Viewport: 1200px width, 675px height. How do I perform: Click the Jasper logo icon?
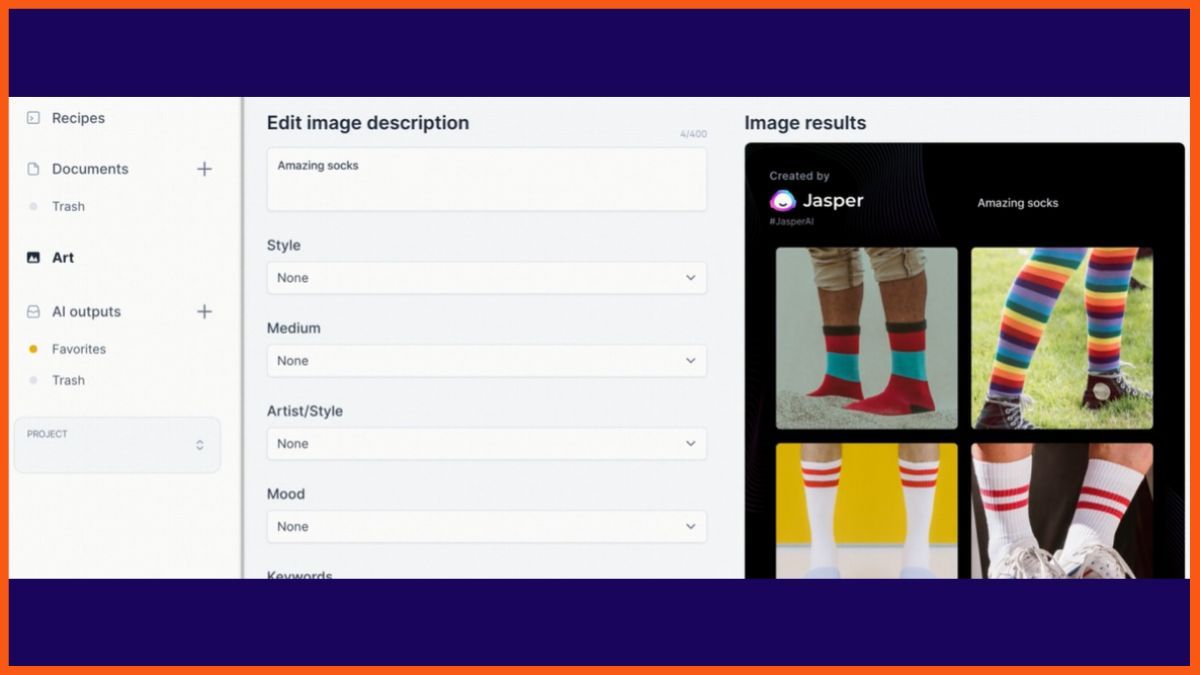click(x=782, y=201)
